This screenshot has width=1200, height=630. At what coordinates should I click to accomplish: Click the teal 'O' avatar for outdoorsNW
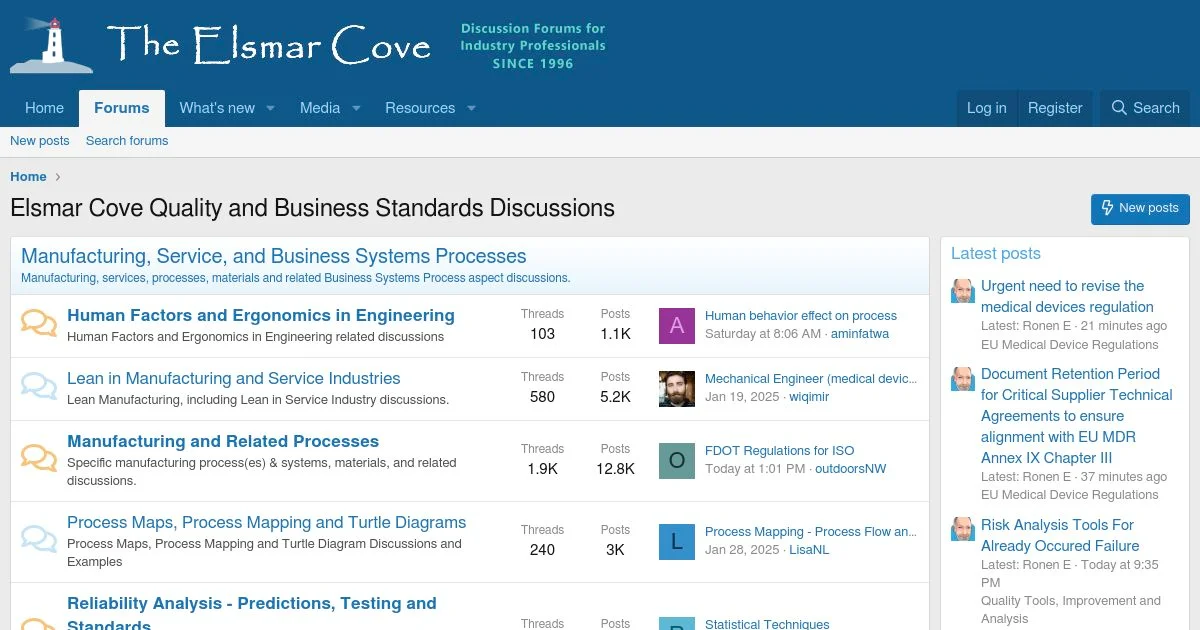pos(677,460)
